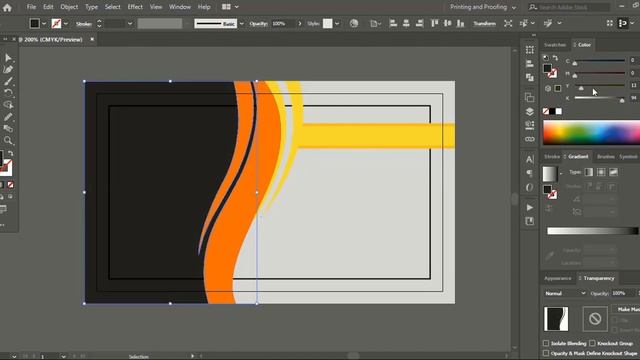Select the Paintbrush tool

pyautogui.click(x=8, y=81)
